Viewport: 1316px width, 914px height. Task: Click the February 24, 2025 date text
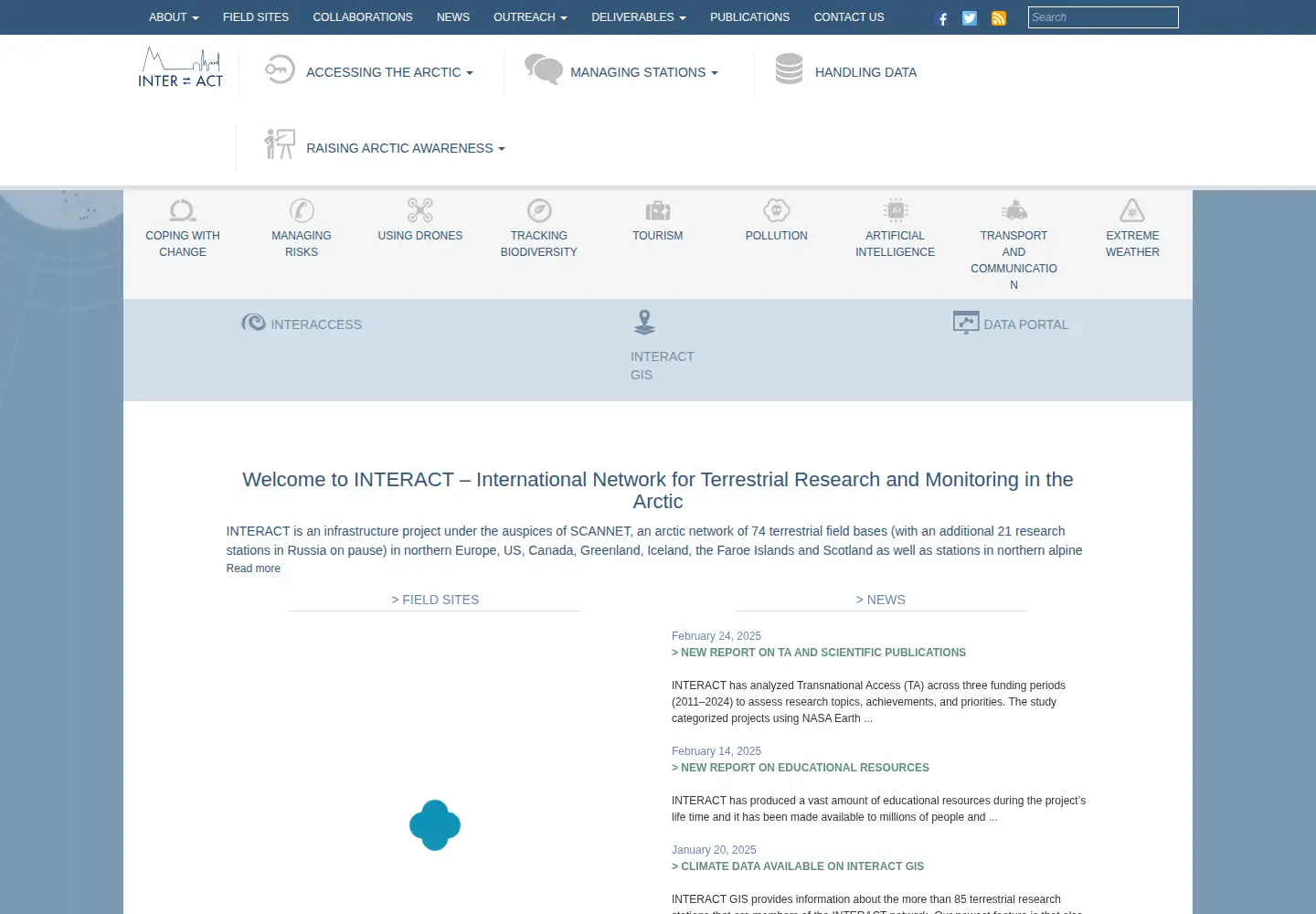[716, 636]
